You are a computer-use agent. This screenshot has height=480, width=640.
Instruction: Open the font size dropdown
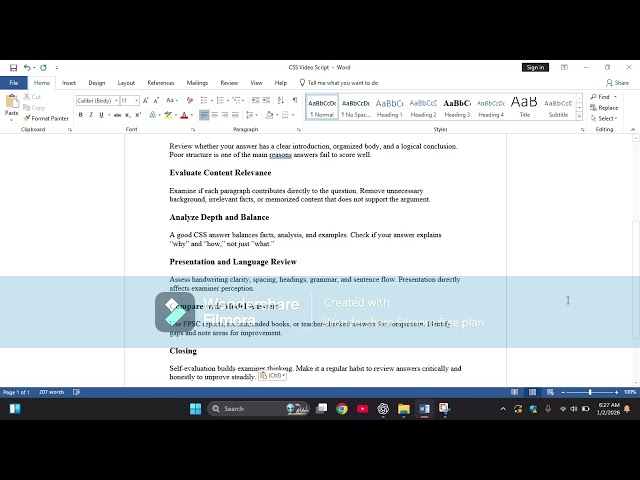tap(136, 100)
